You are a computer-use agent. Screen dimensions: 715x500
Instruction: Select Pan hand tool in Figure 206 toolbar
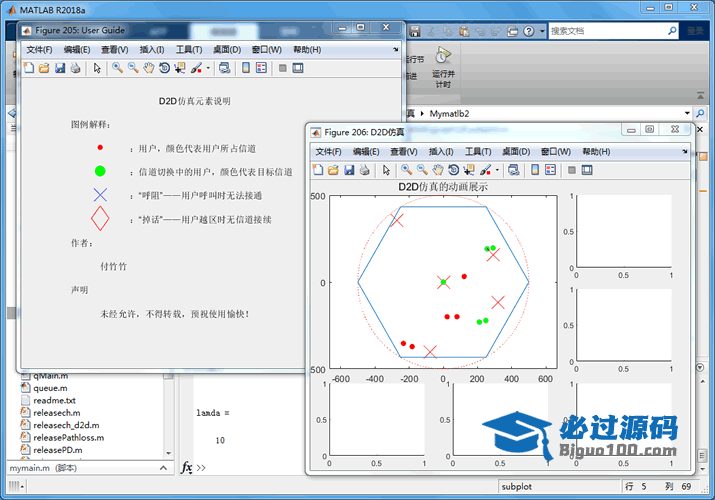click(438, 170)
